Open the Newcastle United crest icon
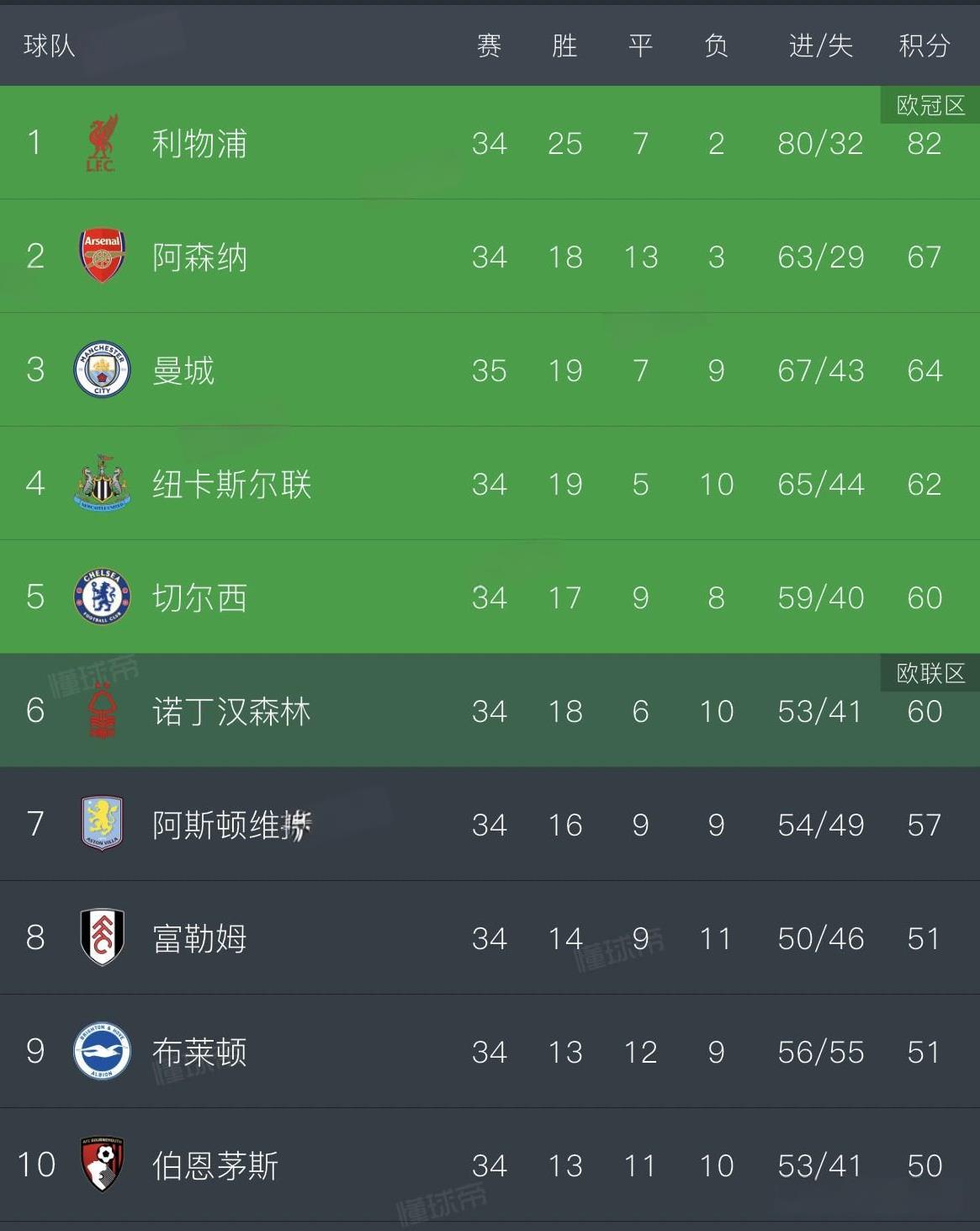This screenshot has height=1231, width=980. click(x=102, y=483)
